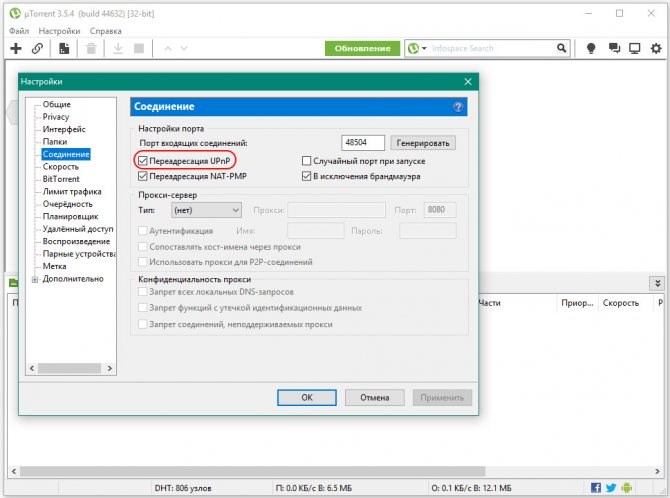Click the Move Up Queue arrow icon
Screen dimensions: 670x498
[168, 49]
